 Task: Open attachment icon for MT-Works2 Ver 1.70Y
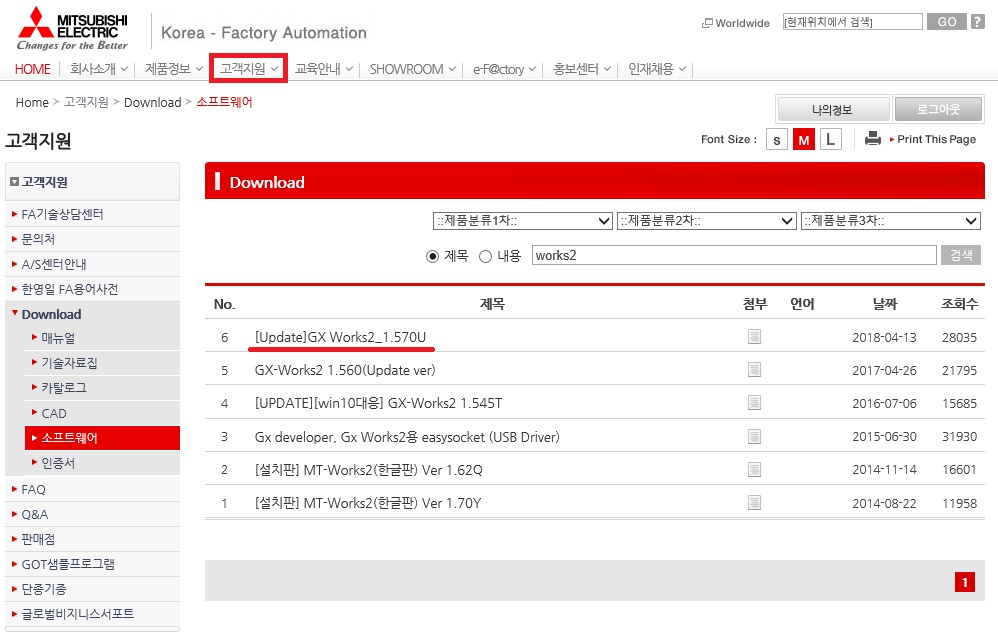coord(754,502)
